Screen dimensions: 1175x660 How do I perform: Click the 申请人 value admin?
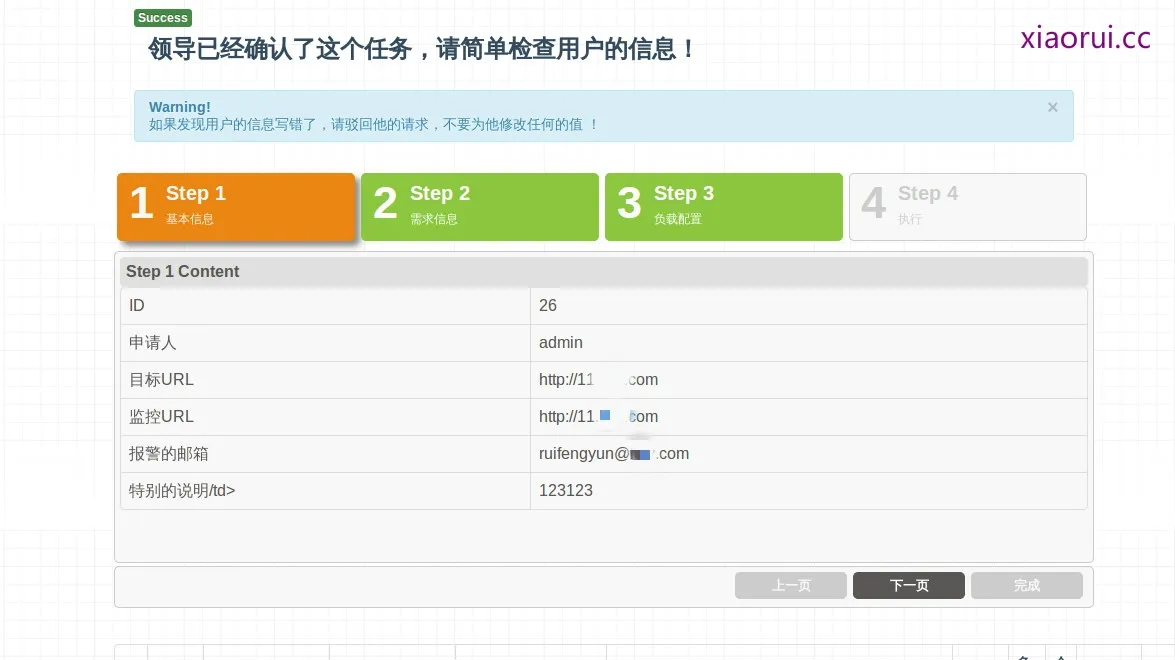click(561, 342)
